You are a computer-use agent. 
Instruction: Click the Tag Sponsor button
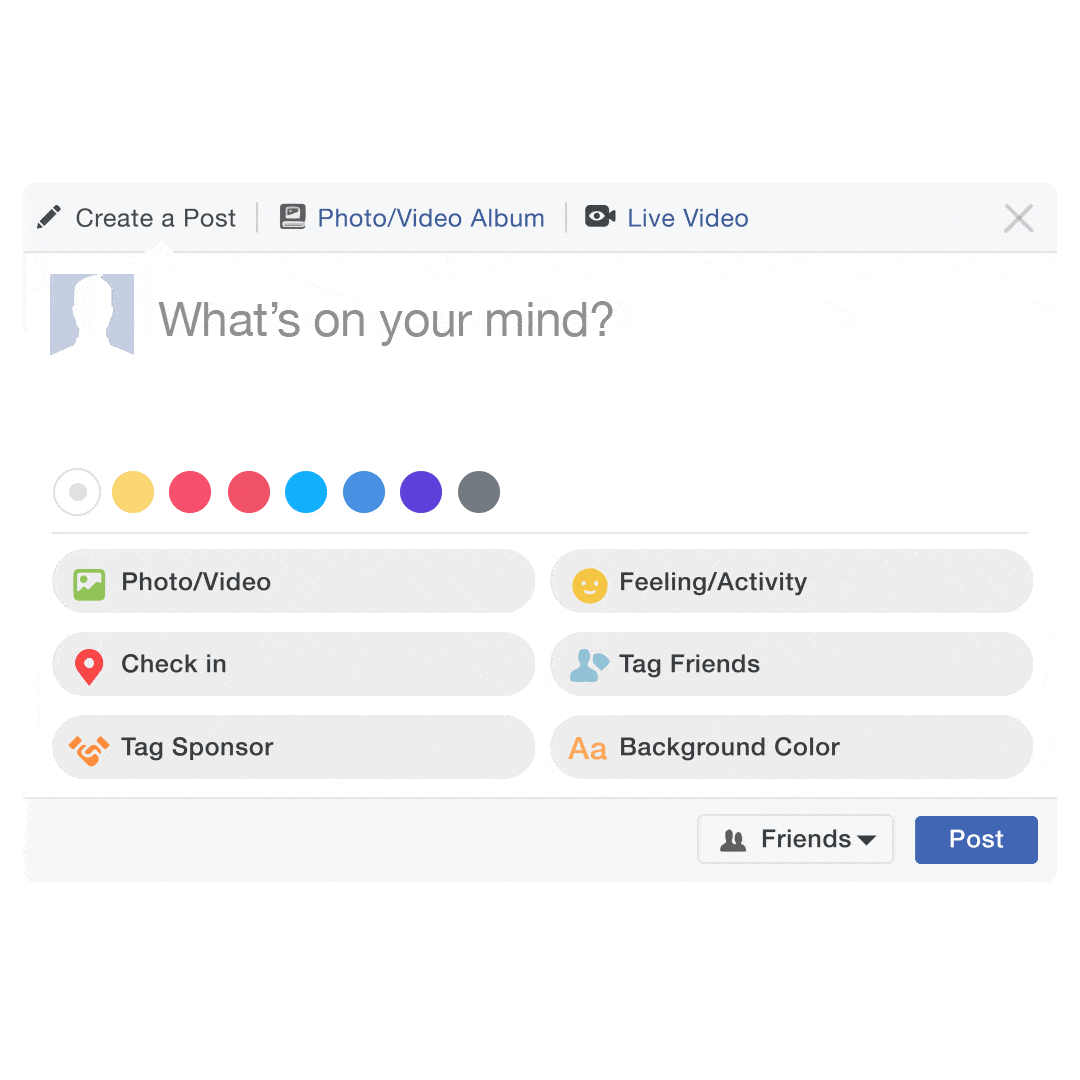293,747
